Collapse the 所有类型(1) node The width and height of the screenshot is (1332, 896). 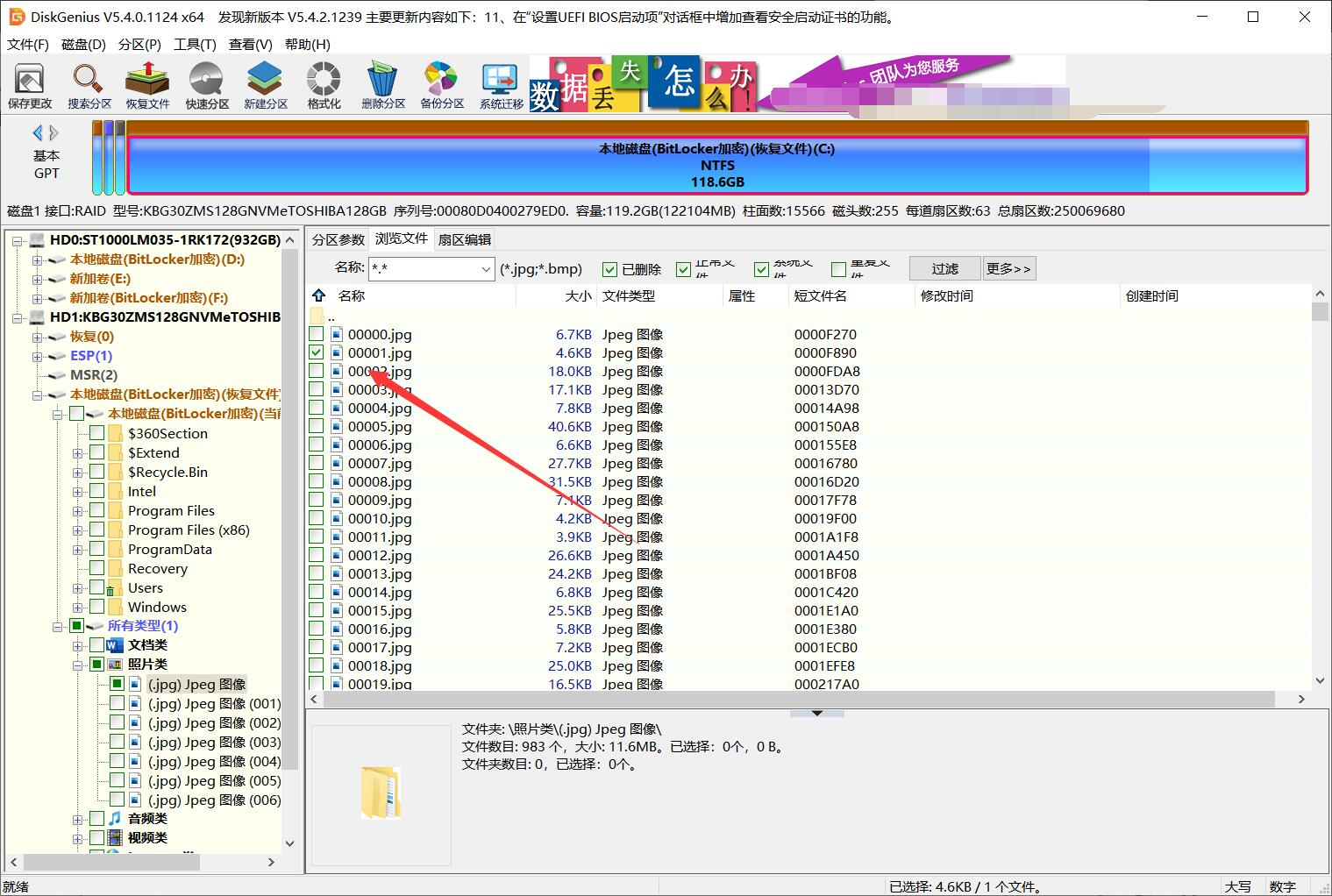[x=57, y=626]
